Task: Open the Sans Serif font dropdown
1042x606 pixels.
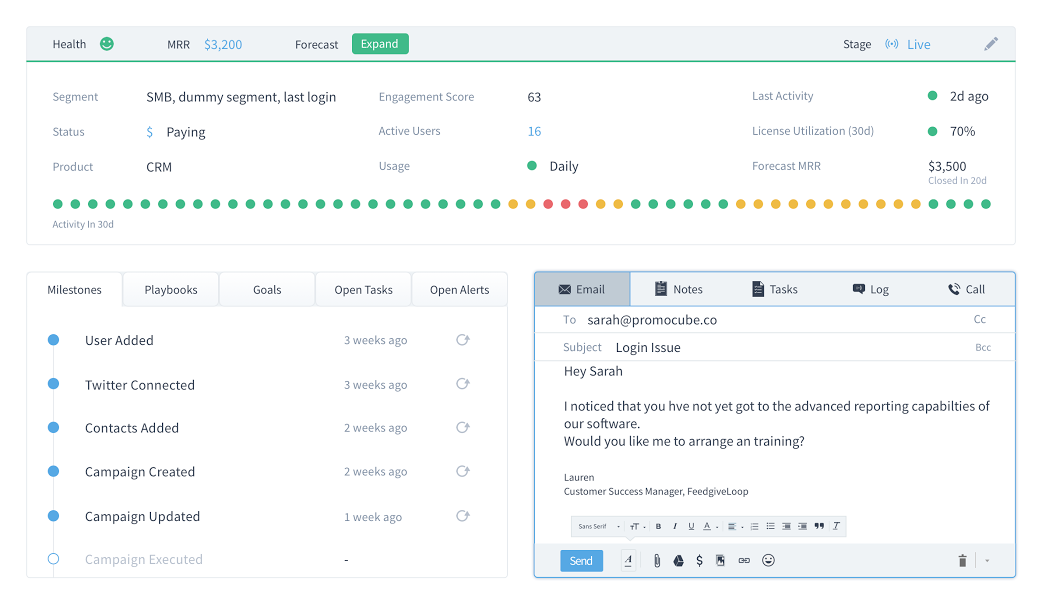Action: point(598,526)
